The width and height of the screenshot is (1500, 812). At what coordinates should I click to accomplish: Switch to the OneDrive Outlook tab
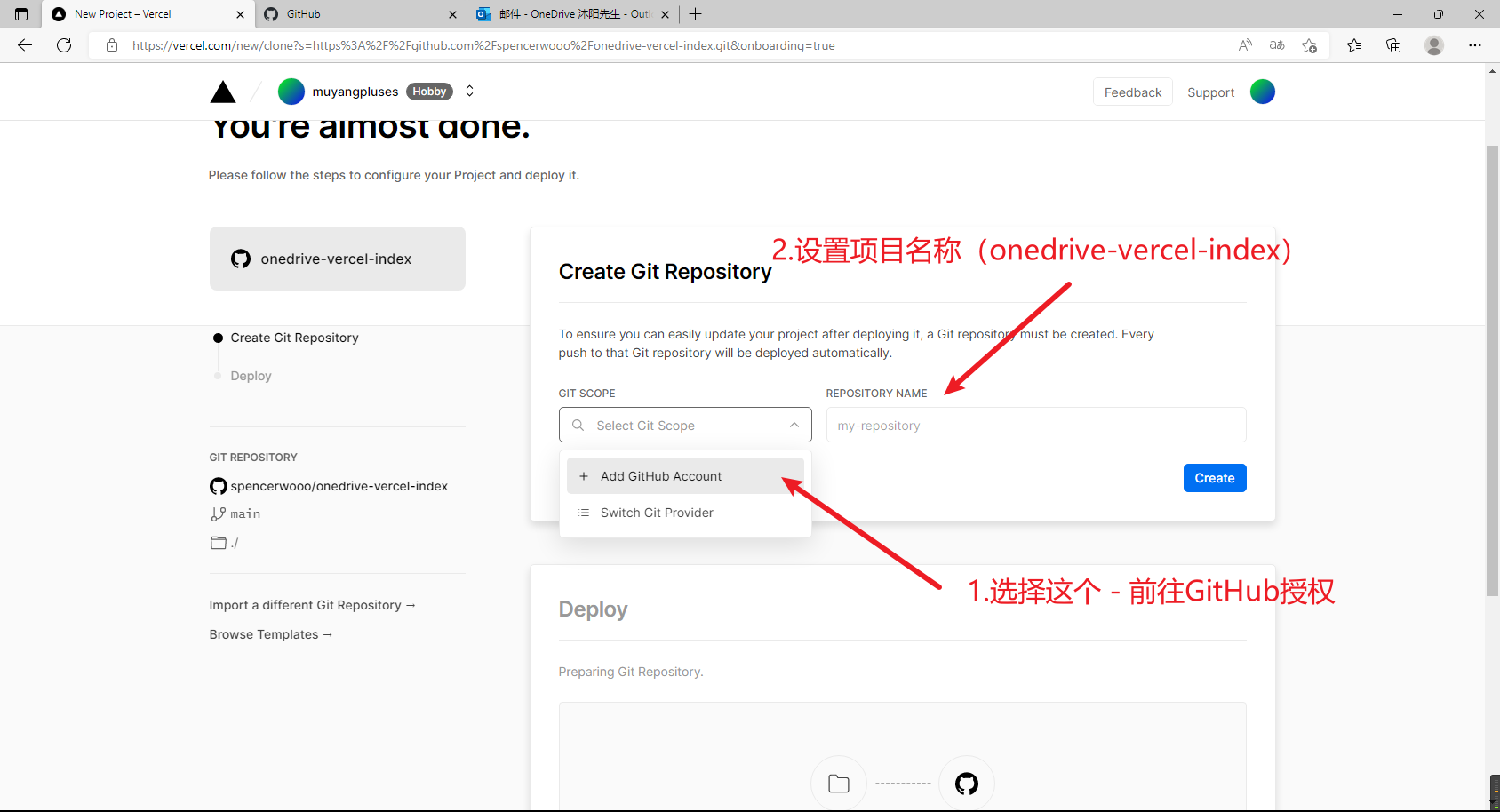(x=569, y=14)
